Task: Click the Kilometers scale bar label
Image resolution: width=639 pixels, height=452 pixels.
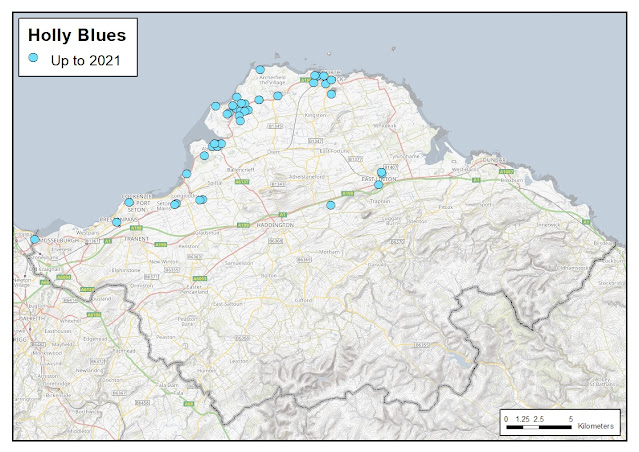Action: click(595, 426)
